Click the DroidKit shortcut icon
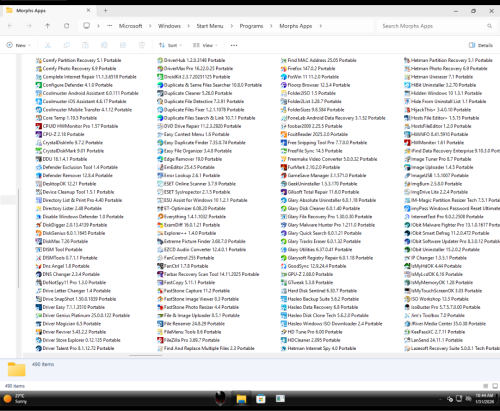This screenshot has height=411, width=500. (x=160, y=77)
